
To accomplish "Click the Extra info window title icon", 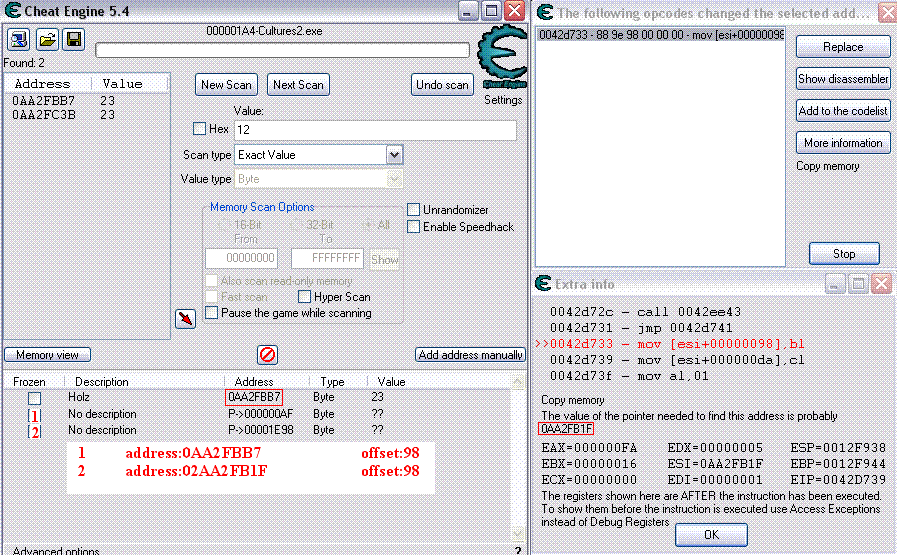I will pos(543,284).
